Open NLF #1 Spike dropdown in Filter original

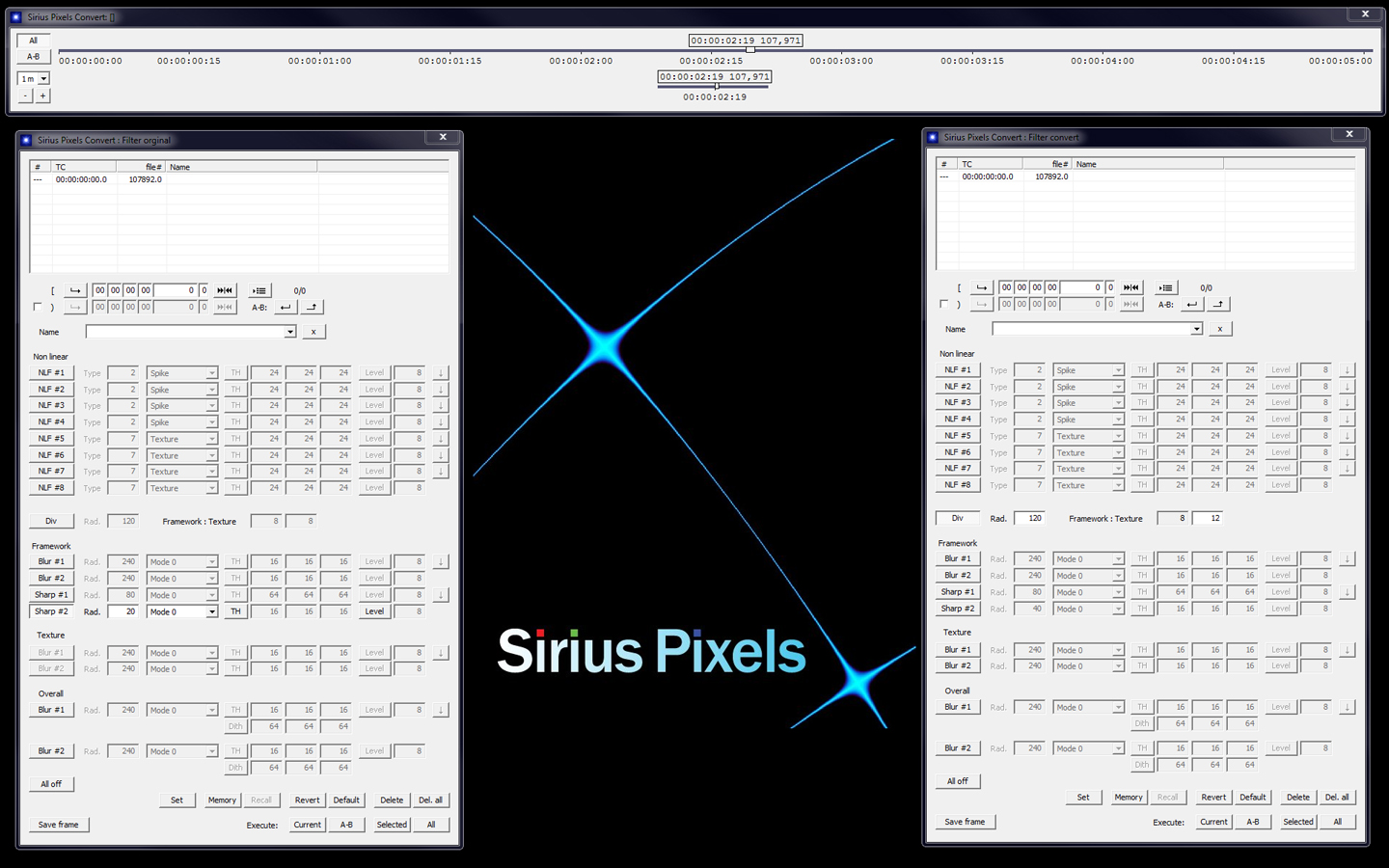pyautogui.click(x=211, y=374)
